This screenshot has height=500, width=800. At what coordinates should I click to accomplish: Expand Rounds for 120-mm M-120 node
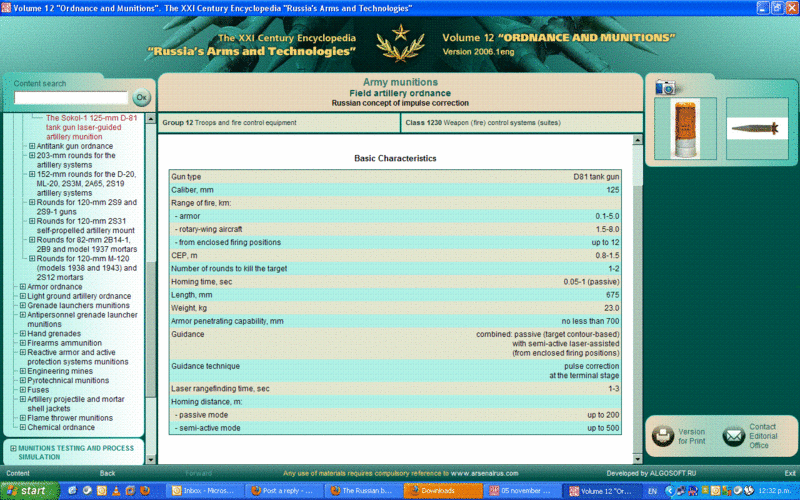click(32, 259)
